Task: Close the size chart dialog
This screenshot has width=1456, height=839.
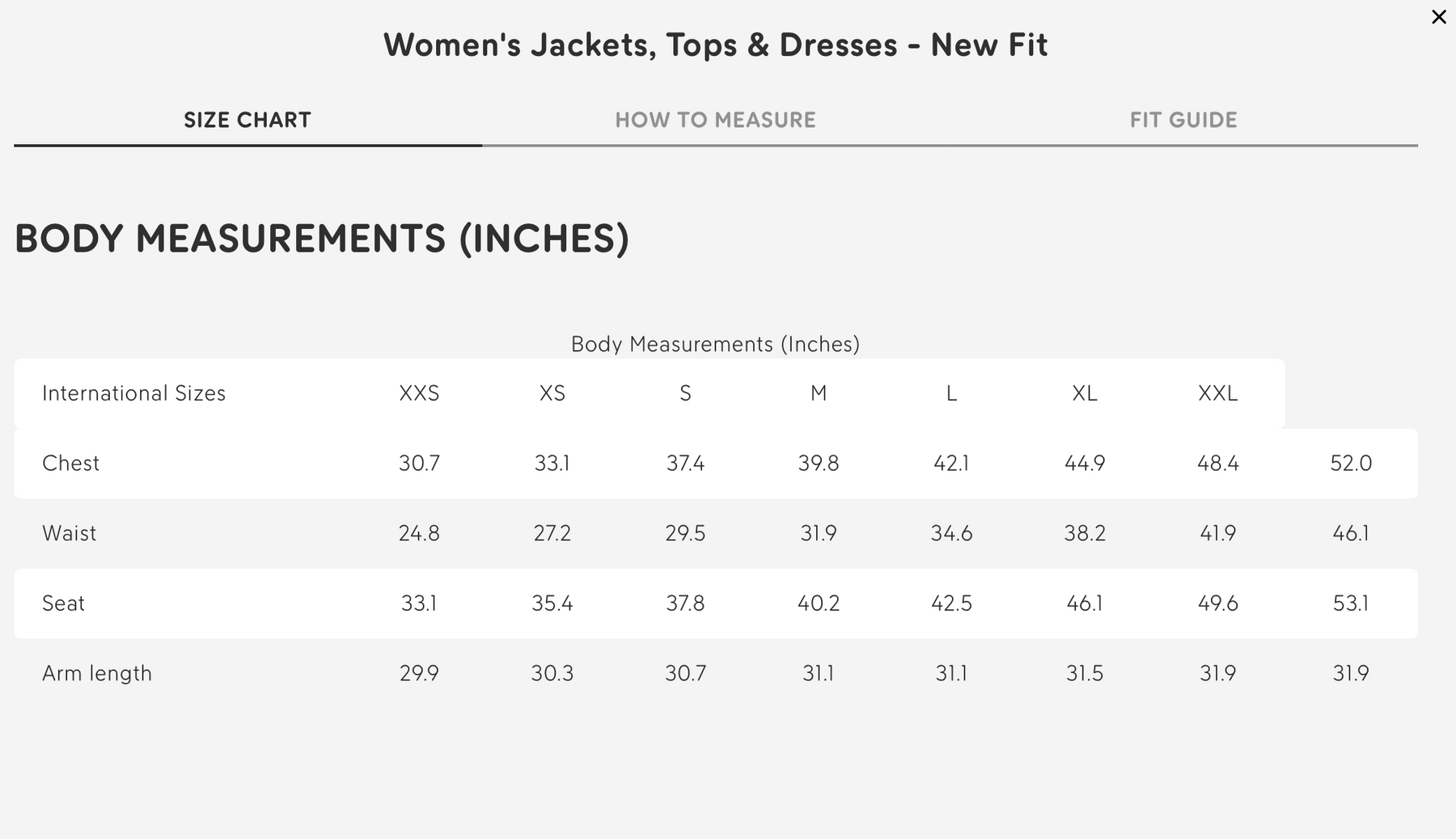Action: [1438, 17]
